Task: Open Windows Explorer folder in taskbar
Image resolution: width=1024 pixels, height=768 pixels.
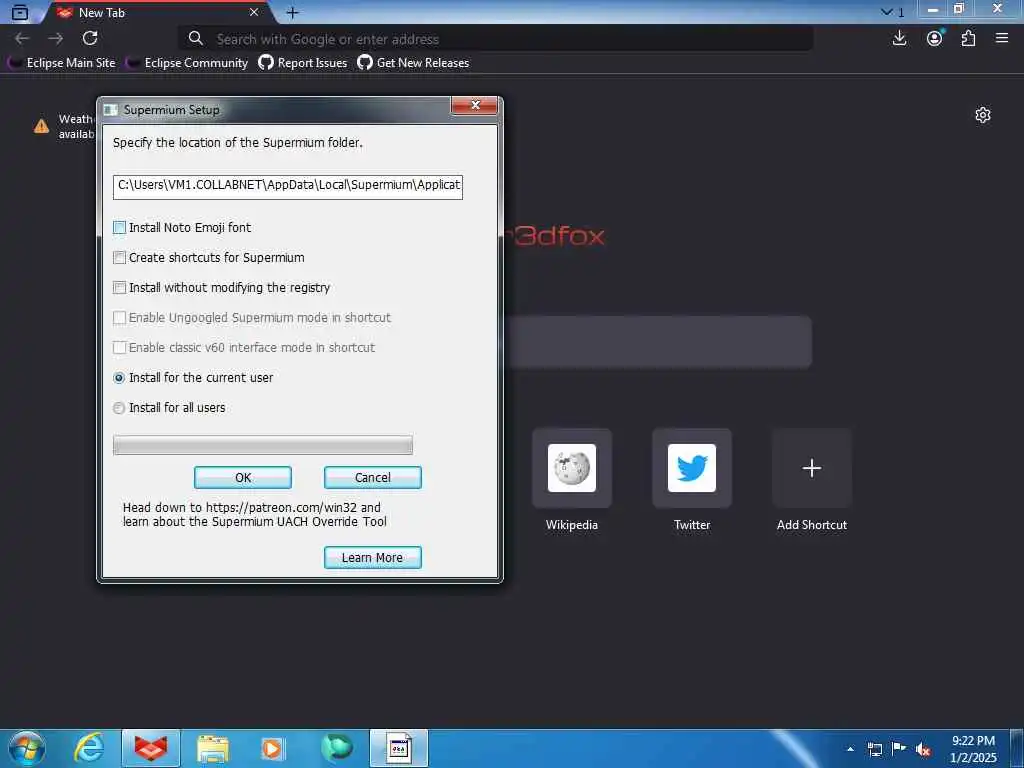Action: coord(213,748)
